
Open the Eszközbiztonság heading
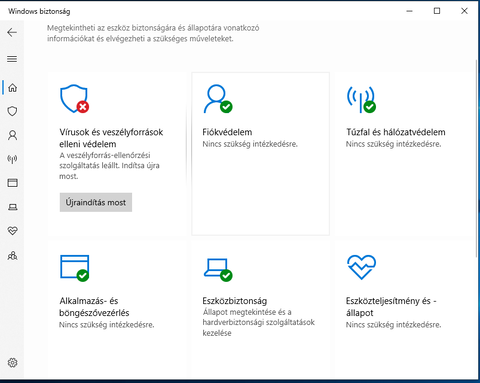tap(235, 301)
